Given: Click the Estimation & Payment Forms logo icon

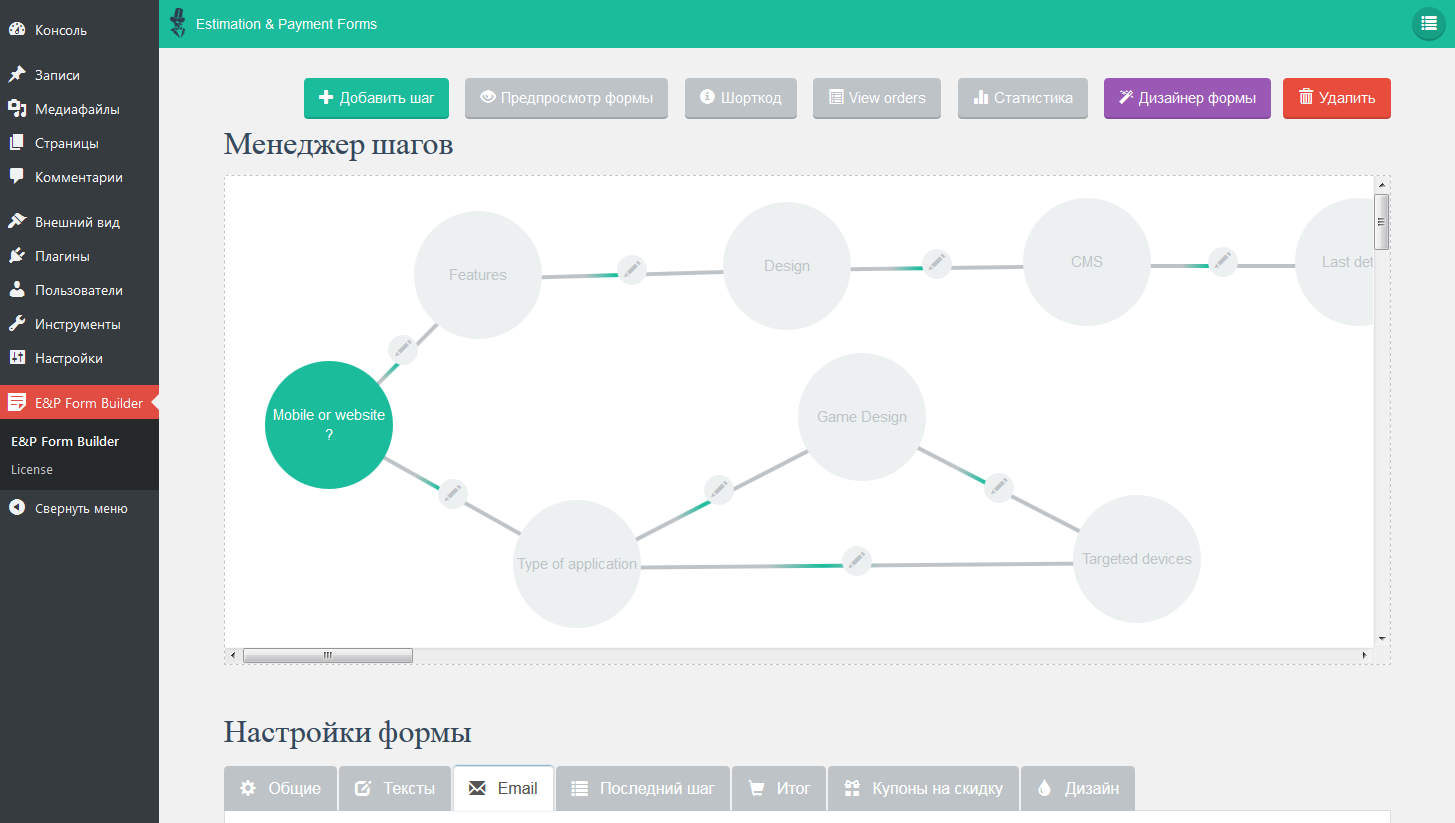Looking at the screenshot, I should (x=178, y=23).
